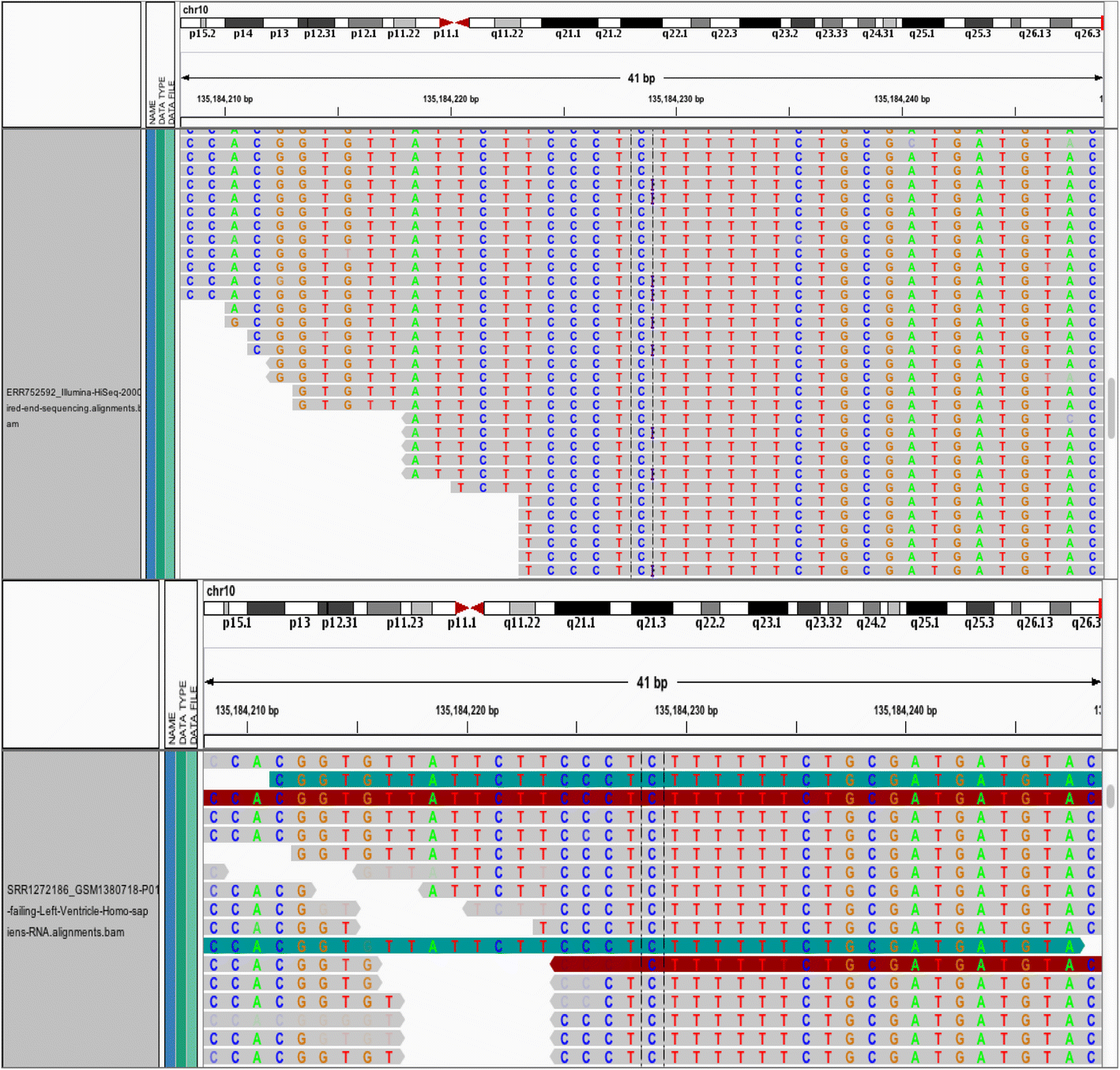Click the 135,184,240 bp ruler mark in ERR752592 panel
1120x1070 pixels.
pyautogui.click(x=901, y=99)
